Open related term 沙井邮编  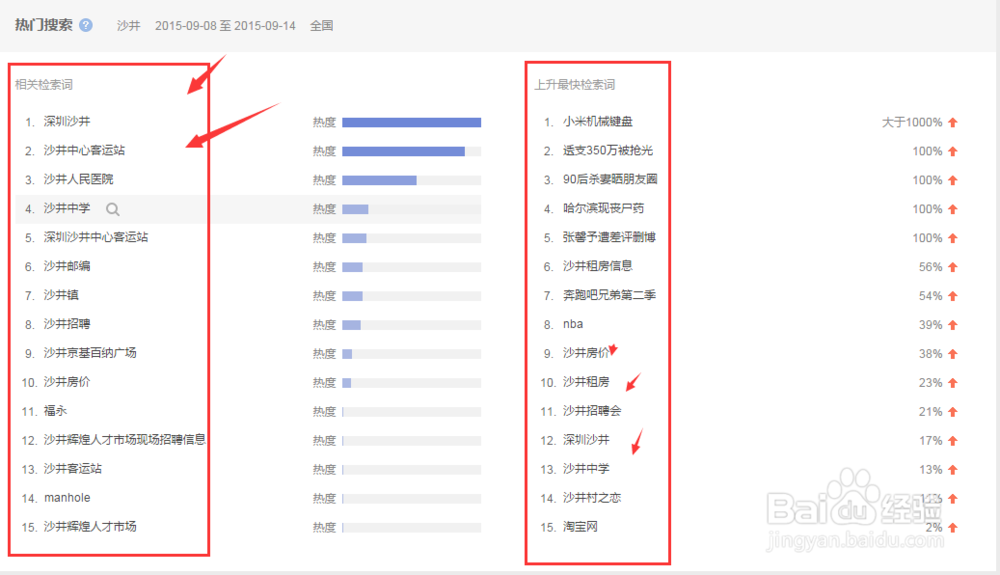click(67, 266)
